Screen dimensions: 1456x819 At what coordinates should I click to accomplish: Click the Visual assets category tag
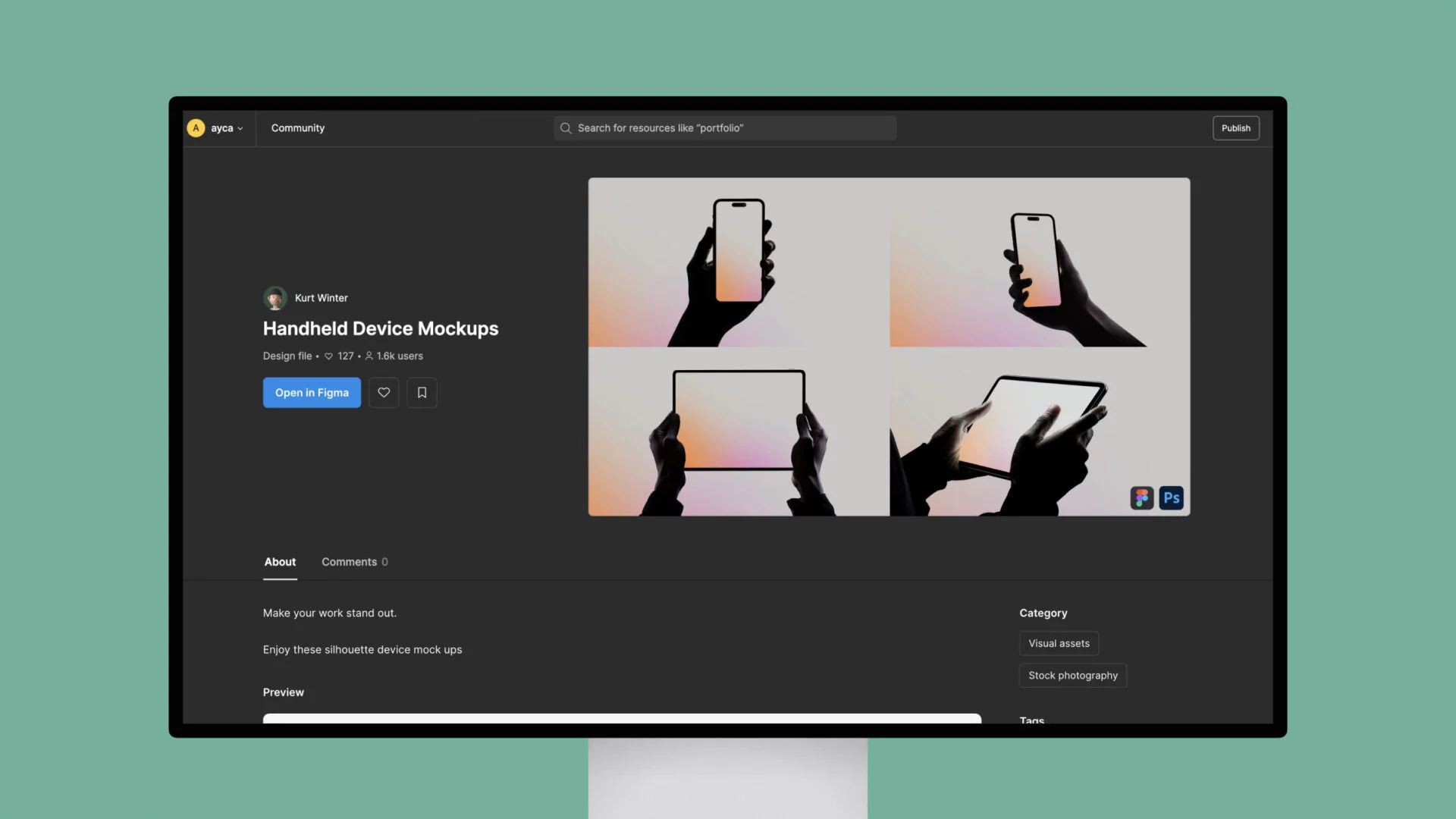click(1058, 644)
